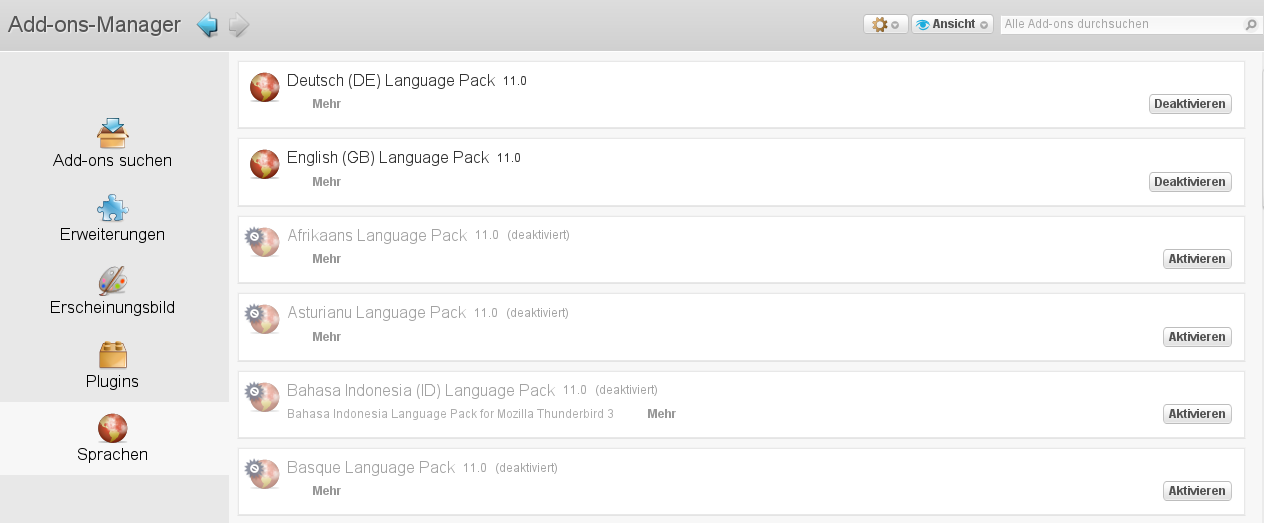
Task: Switch to the Erweiterungen category
Action: click(x=112, y=219)
